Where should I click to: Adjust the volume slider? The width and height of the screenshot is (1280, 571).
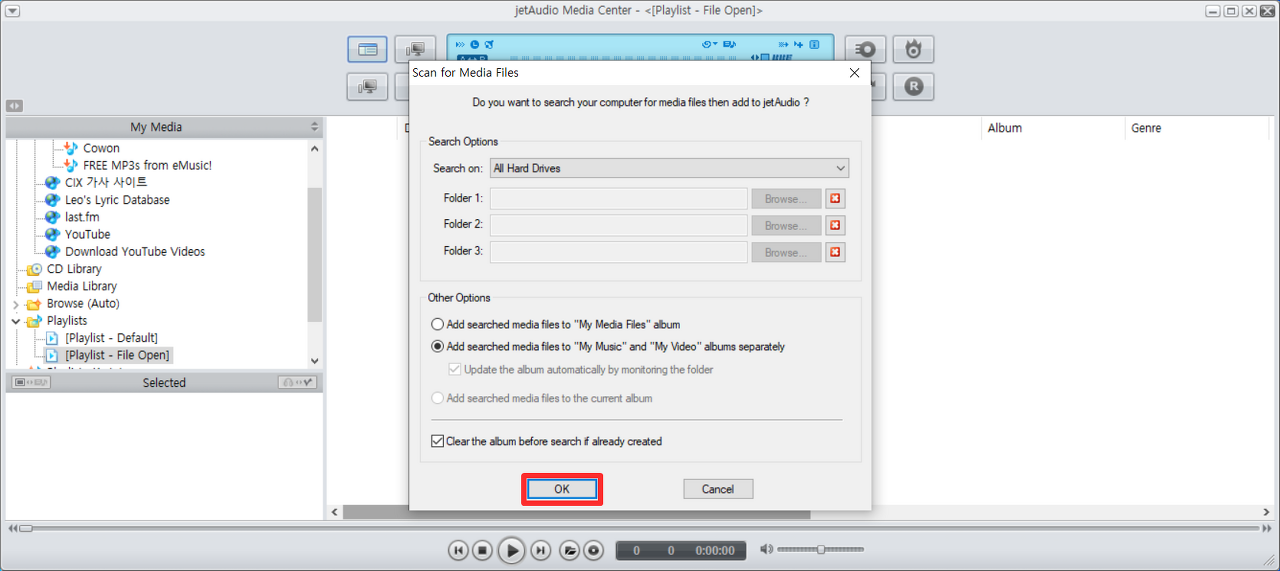coord(820,549)
